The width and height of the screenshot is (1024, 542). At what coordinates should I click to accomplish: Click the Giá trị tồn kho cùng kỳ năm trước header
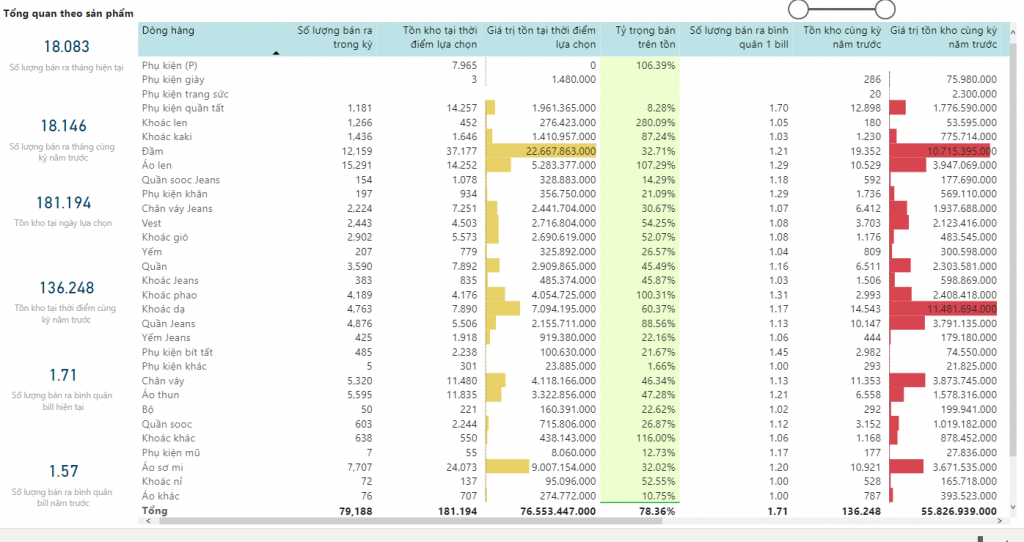pyautogui.click(x=943, y=37)
